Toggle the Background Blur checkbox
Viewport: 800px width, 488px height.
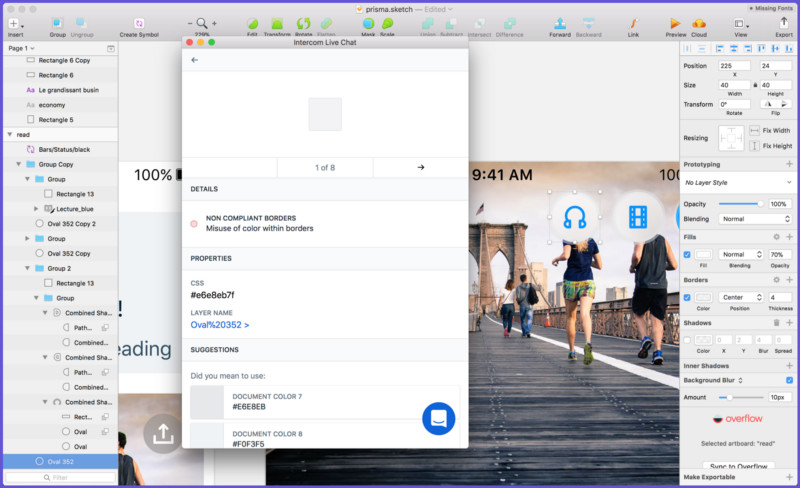(789, 380)
